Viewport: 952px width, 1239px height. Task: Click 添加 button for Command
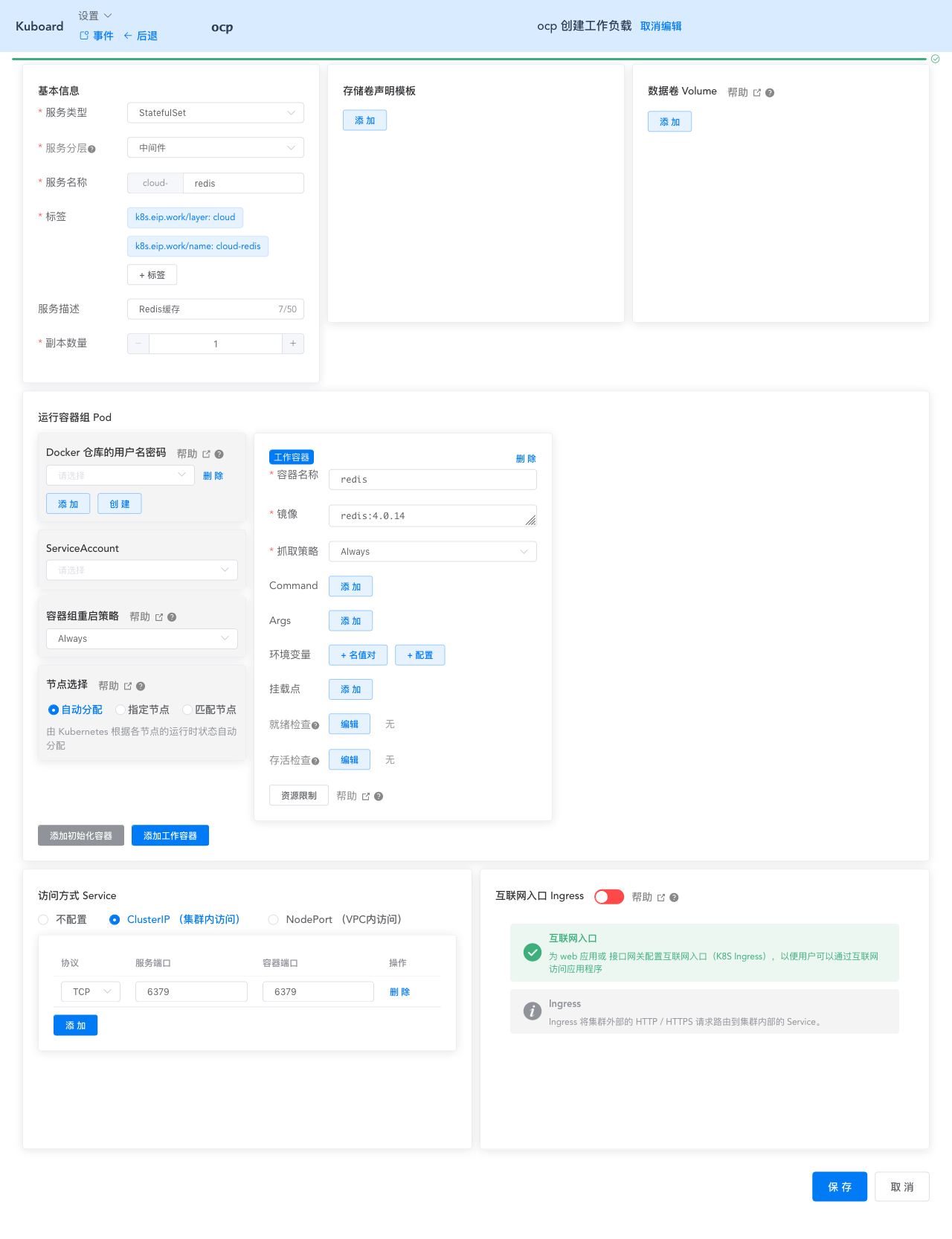(351, 587)
